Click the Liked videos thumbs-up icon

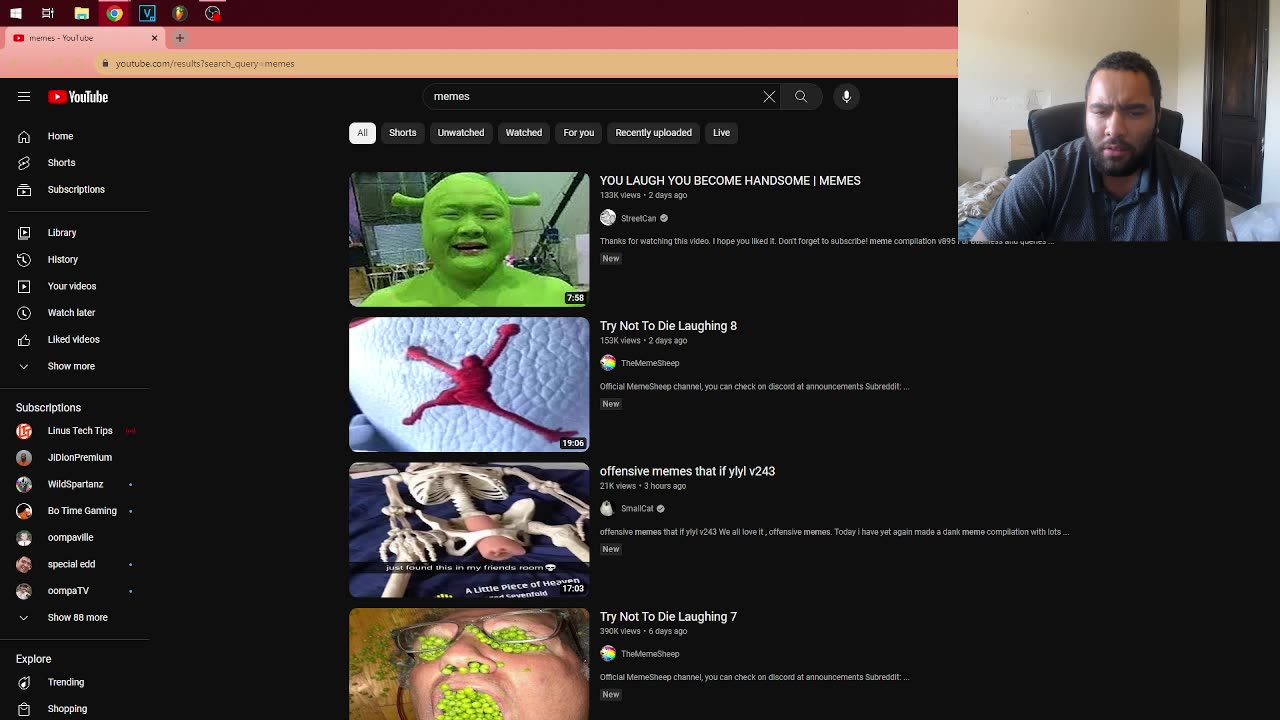click(x=24, y=340)
